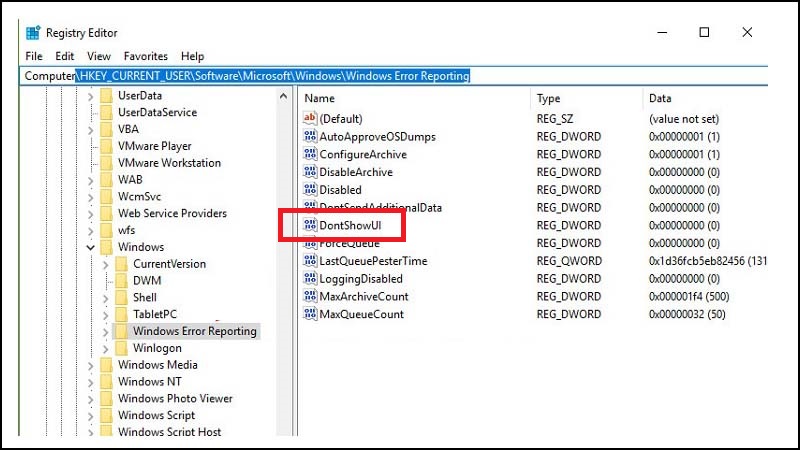Expand the UserData tree node
The width and height of the screenshot is (800, 450).
tap(90, 96)
